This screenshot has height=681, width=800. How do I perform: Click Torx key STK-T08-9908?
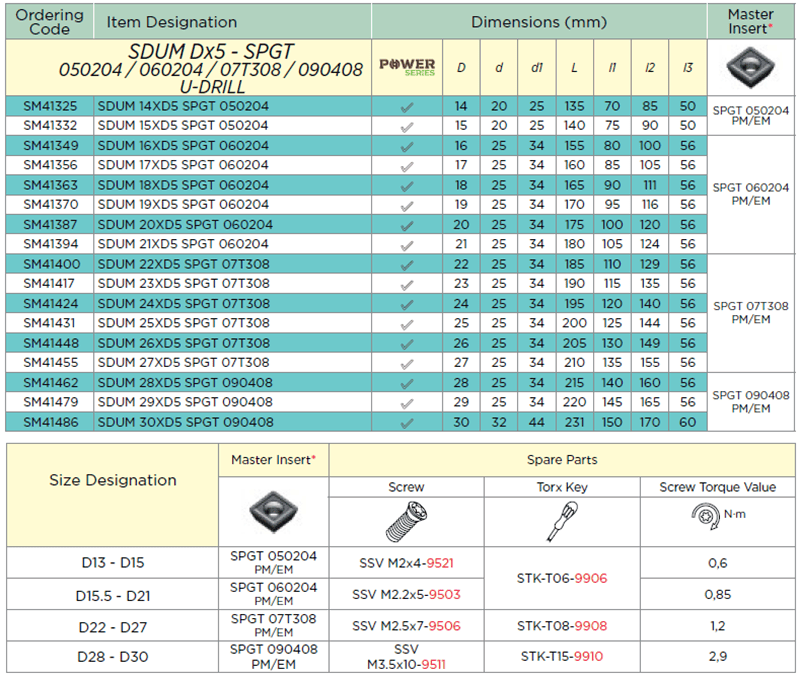(x=562, y=626)
